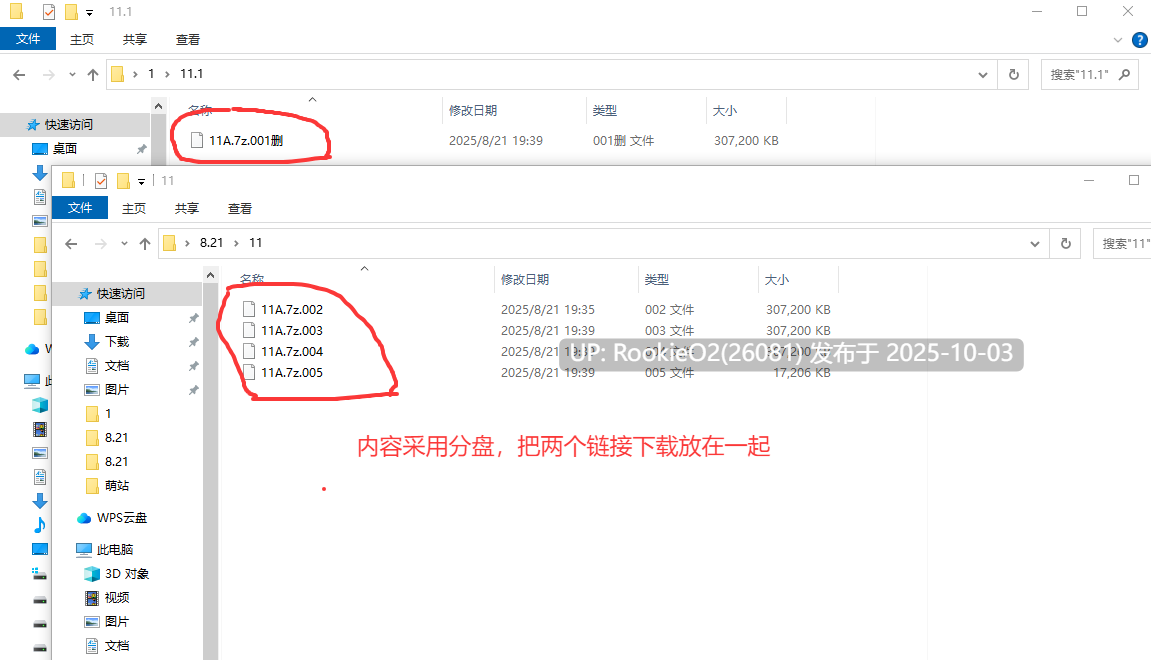Image resolution: width=1151 pixels, height=660 pixels.
Task: Switch to 主页 tab in the 11 window
Action: point(134,208)
